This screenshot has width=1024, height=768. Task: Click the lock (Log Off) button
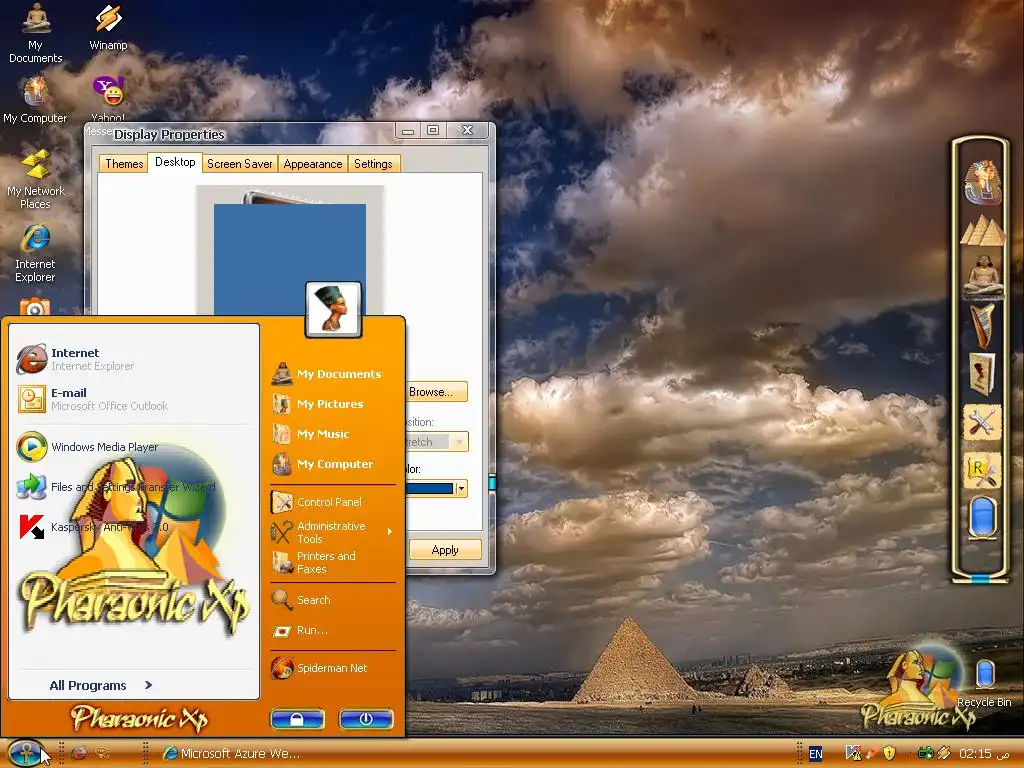click(x=297, y=719)
